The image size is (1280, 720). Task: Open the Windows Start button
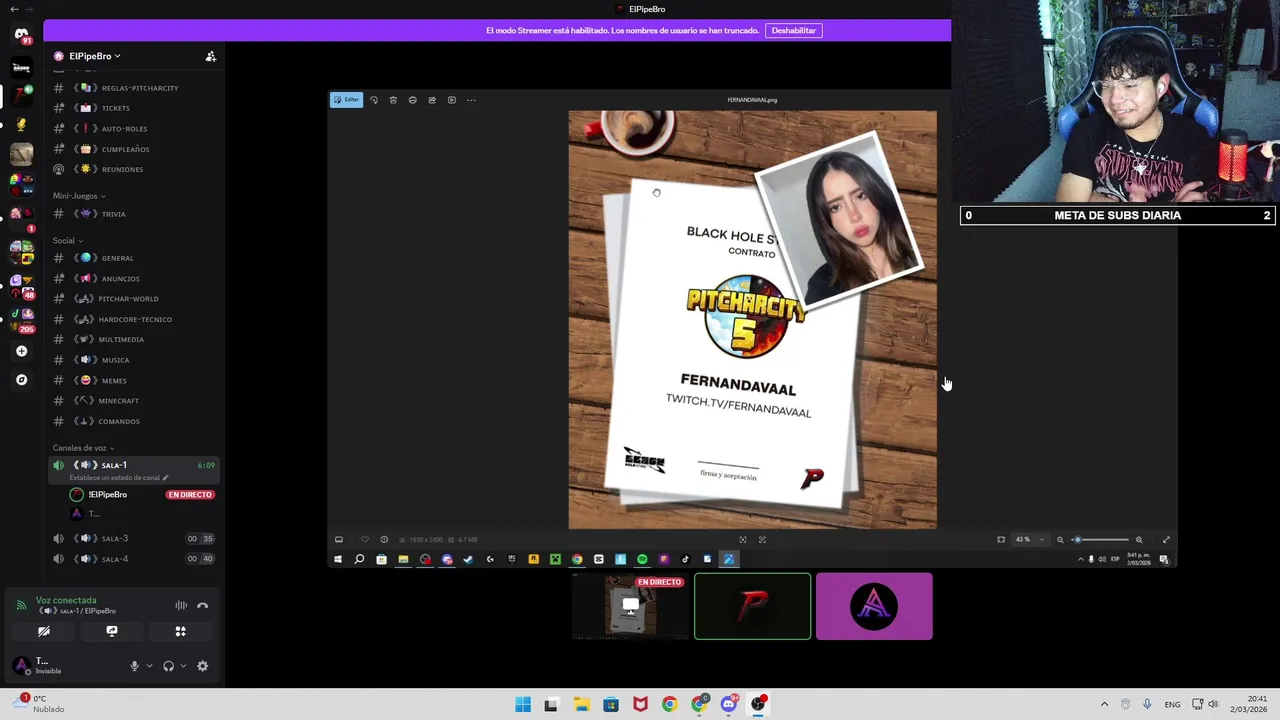point(523,704)
